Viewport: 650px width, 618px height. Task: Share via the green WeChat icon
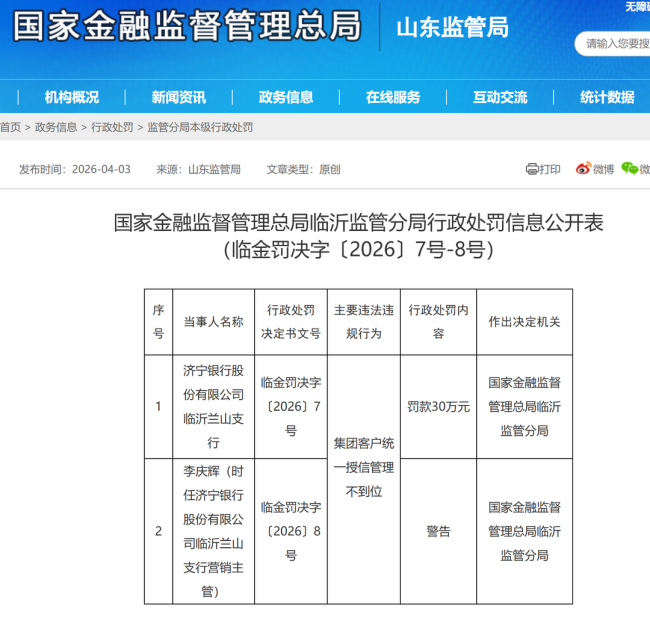pos(629,168)
